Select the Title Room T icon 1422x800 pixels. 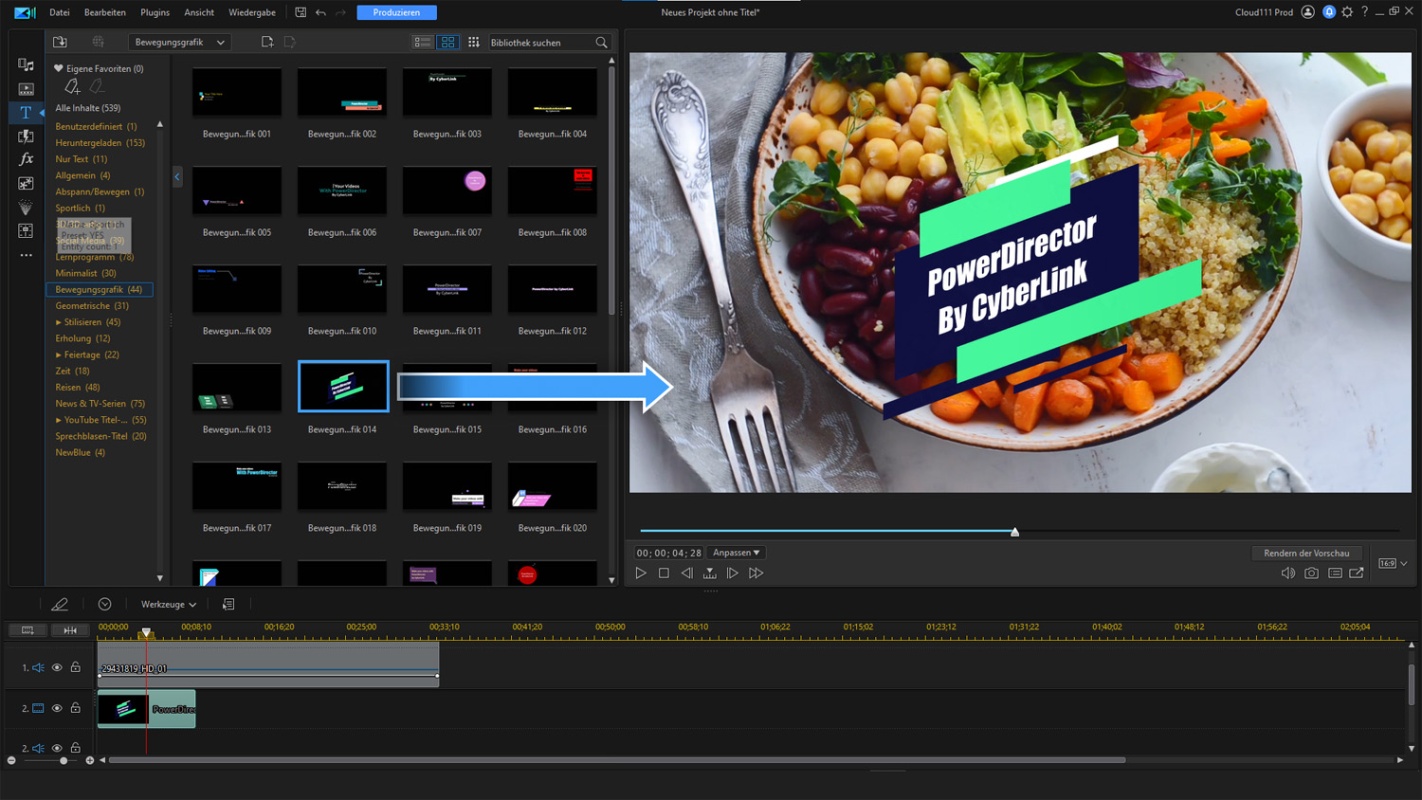[x=26, y=113]
